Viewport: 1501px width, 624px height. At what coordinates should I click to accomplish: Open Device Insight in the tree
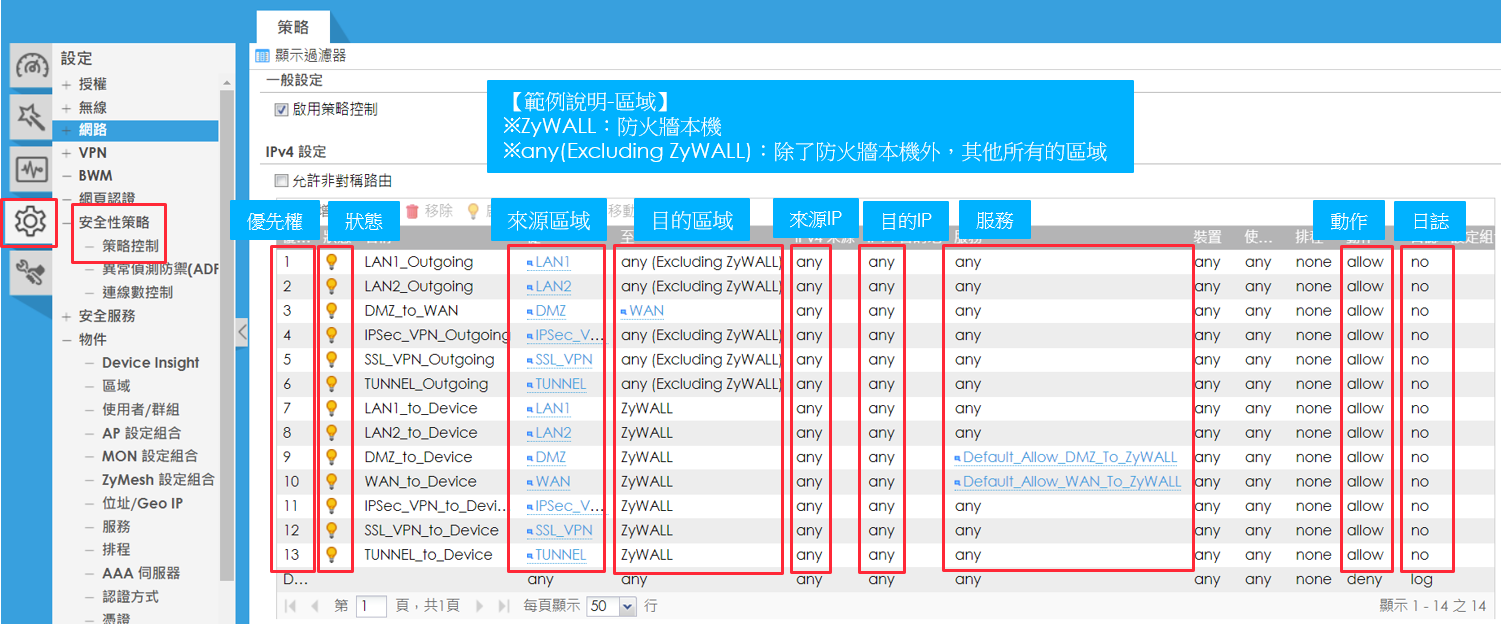(x=150, y=363)
